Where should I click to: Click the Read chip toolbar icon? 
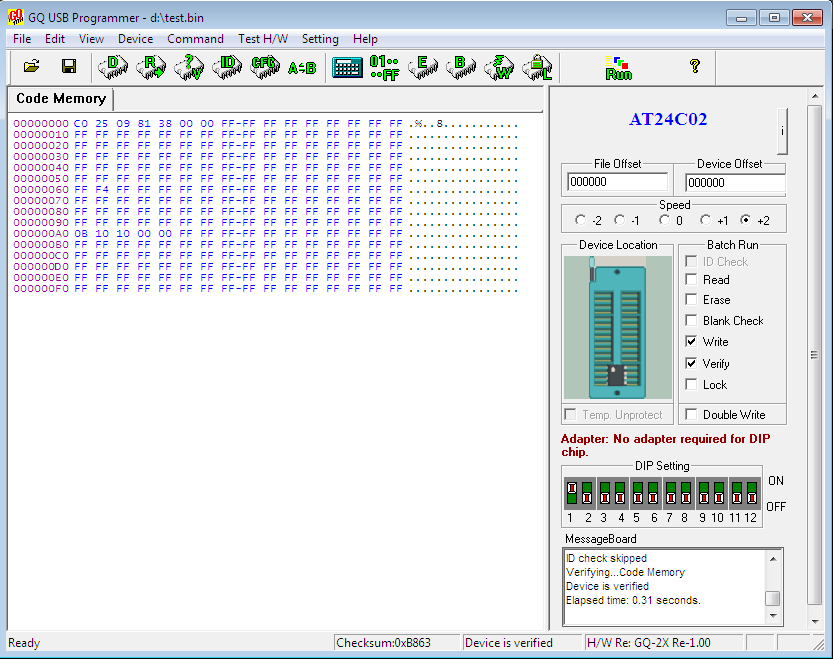click(151, 67)
